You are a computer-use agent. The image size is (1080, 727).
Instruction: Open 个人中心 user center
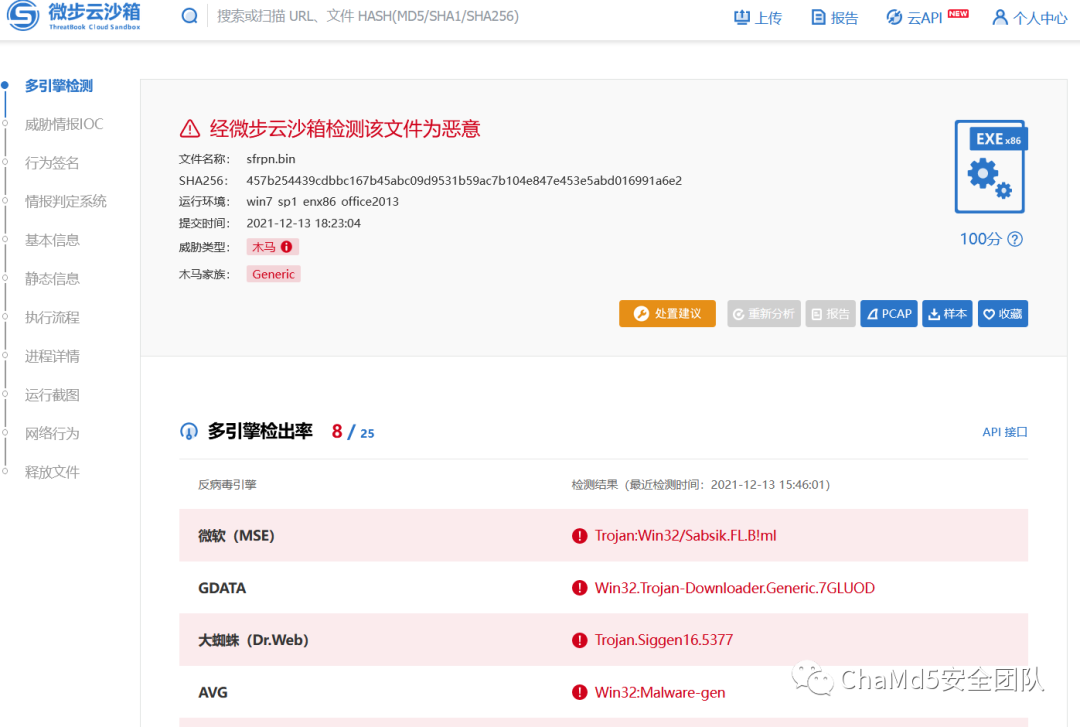(x=1030, y=17)
